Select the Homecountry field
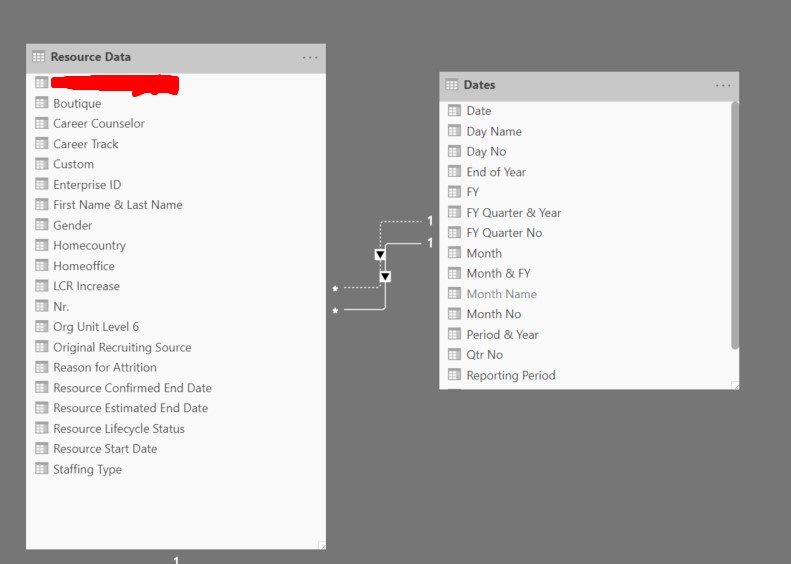The width and height of the screenshot is (791, 564). point(89,246)
